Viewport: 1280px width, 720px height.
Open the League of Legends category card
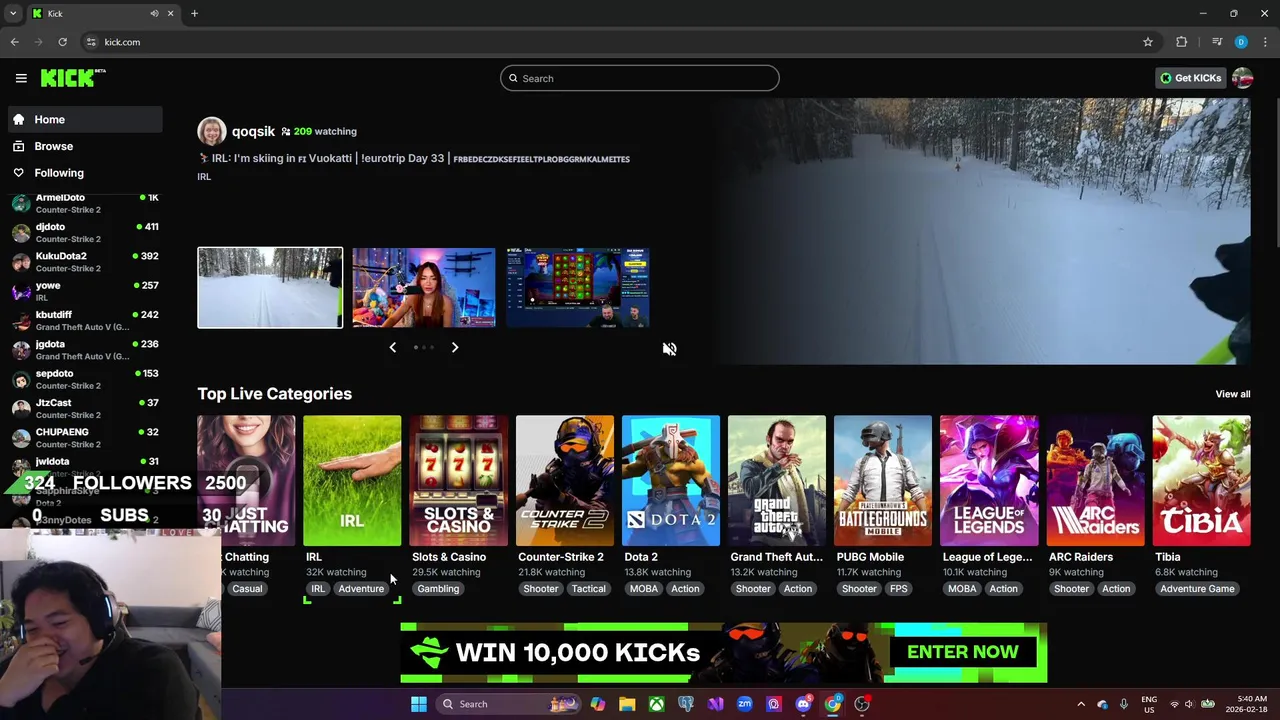click(989, 481)
